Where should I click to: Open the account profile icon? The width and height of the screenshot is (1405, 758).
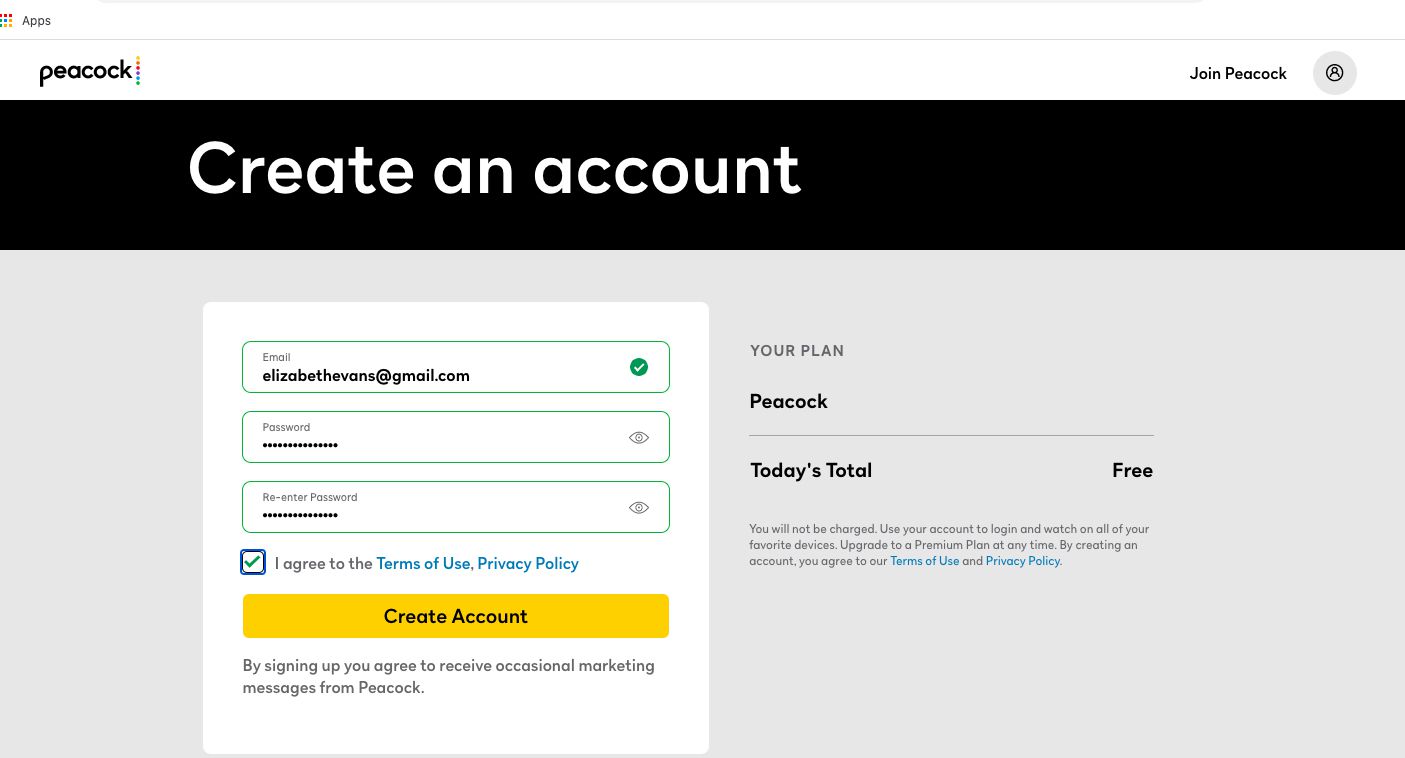tap(1334, 73)
